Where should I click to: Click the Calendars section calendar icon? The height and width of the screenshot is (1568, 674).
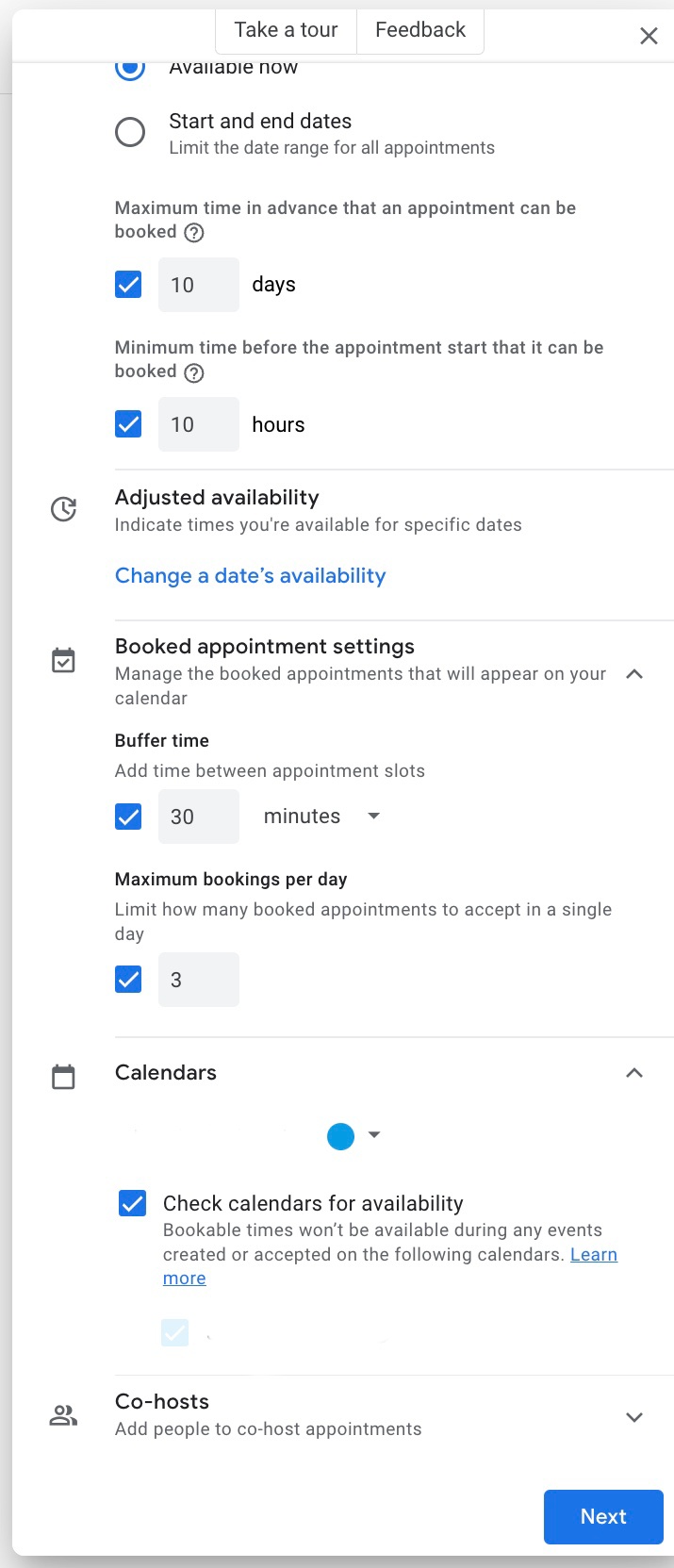(x=63, y=1077)
